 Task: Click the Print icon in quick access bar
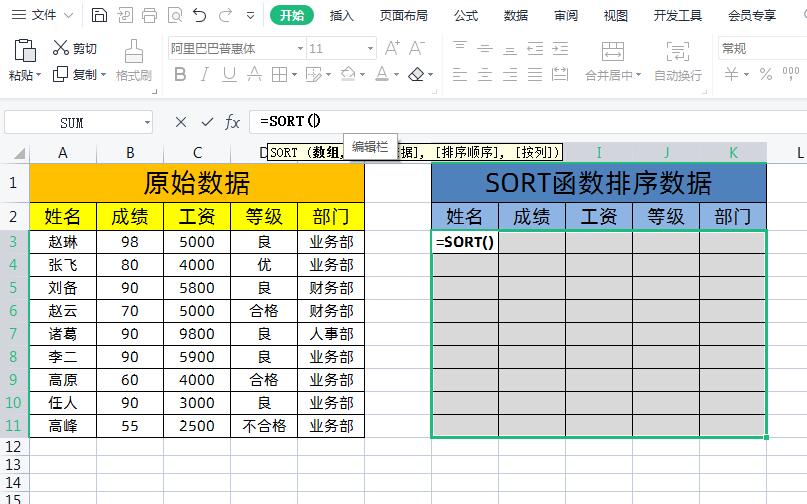(149, 15)
